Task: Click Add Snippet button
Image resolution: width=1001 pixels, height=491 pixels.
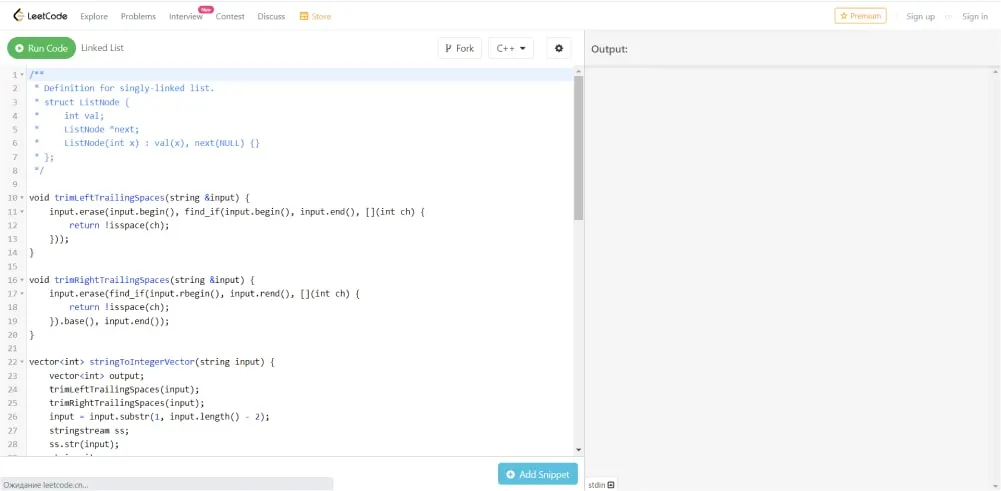Action: click(538, 474)
